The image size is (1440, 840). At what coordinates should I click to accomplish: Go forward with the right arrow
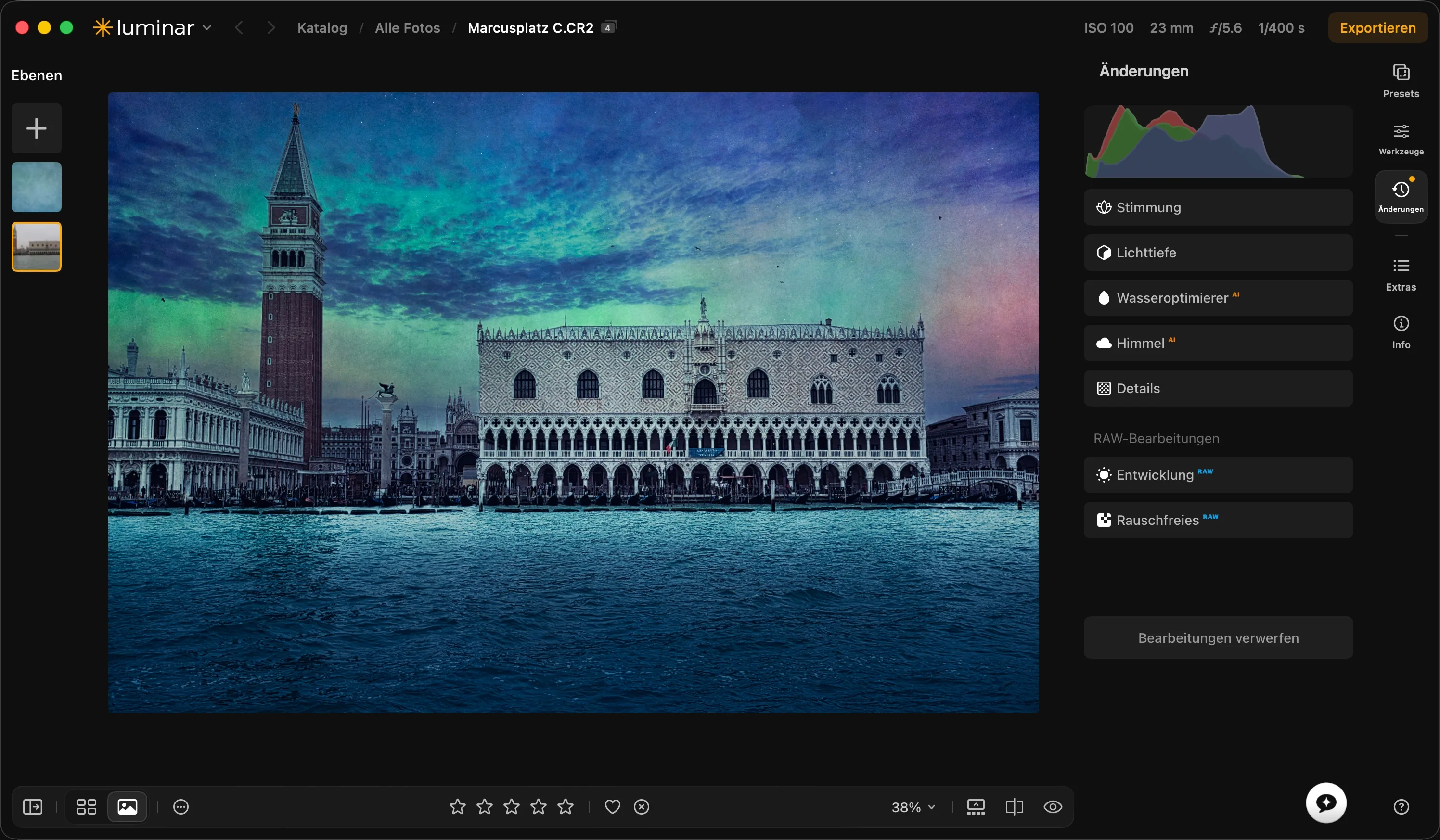[271, 28]
